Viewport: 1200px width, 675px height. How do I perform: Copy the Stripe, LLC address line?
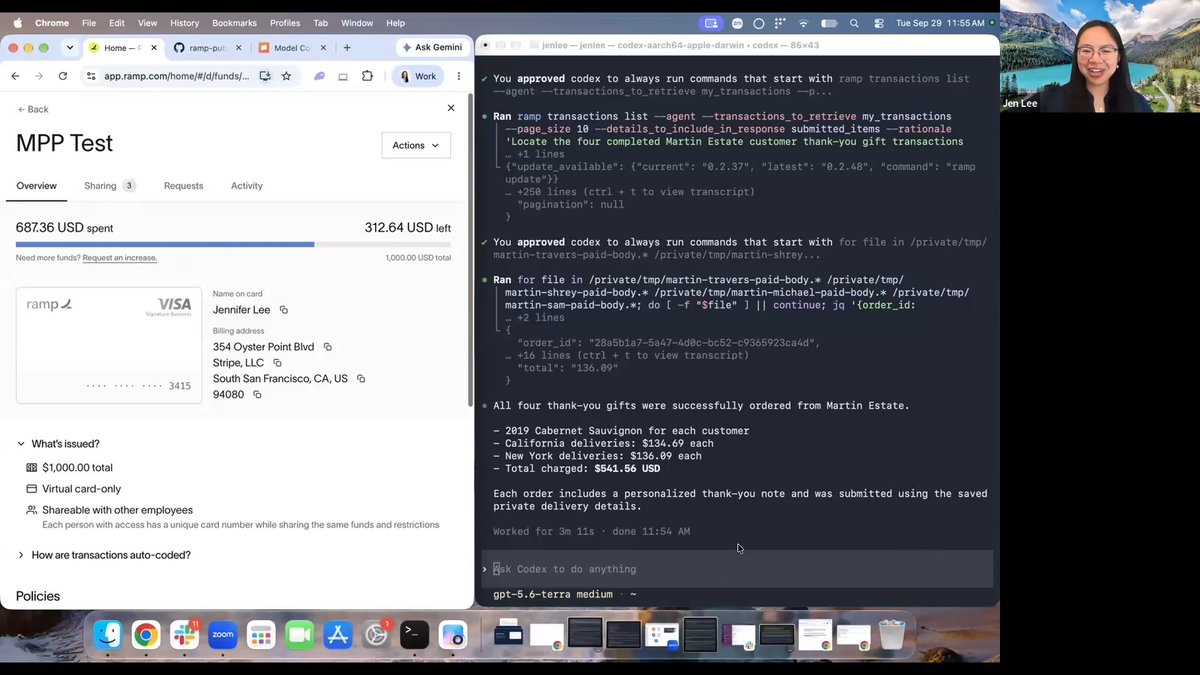tap(277, 363)
